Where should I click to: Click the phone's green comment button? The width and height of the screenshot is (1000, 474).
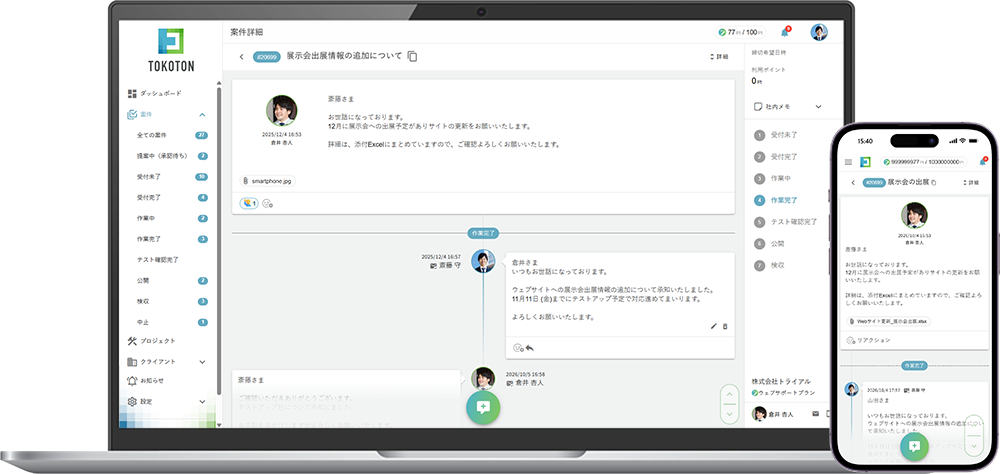click(914, 446)
